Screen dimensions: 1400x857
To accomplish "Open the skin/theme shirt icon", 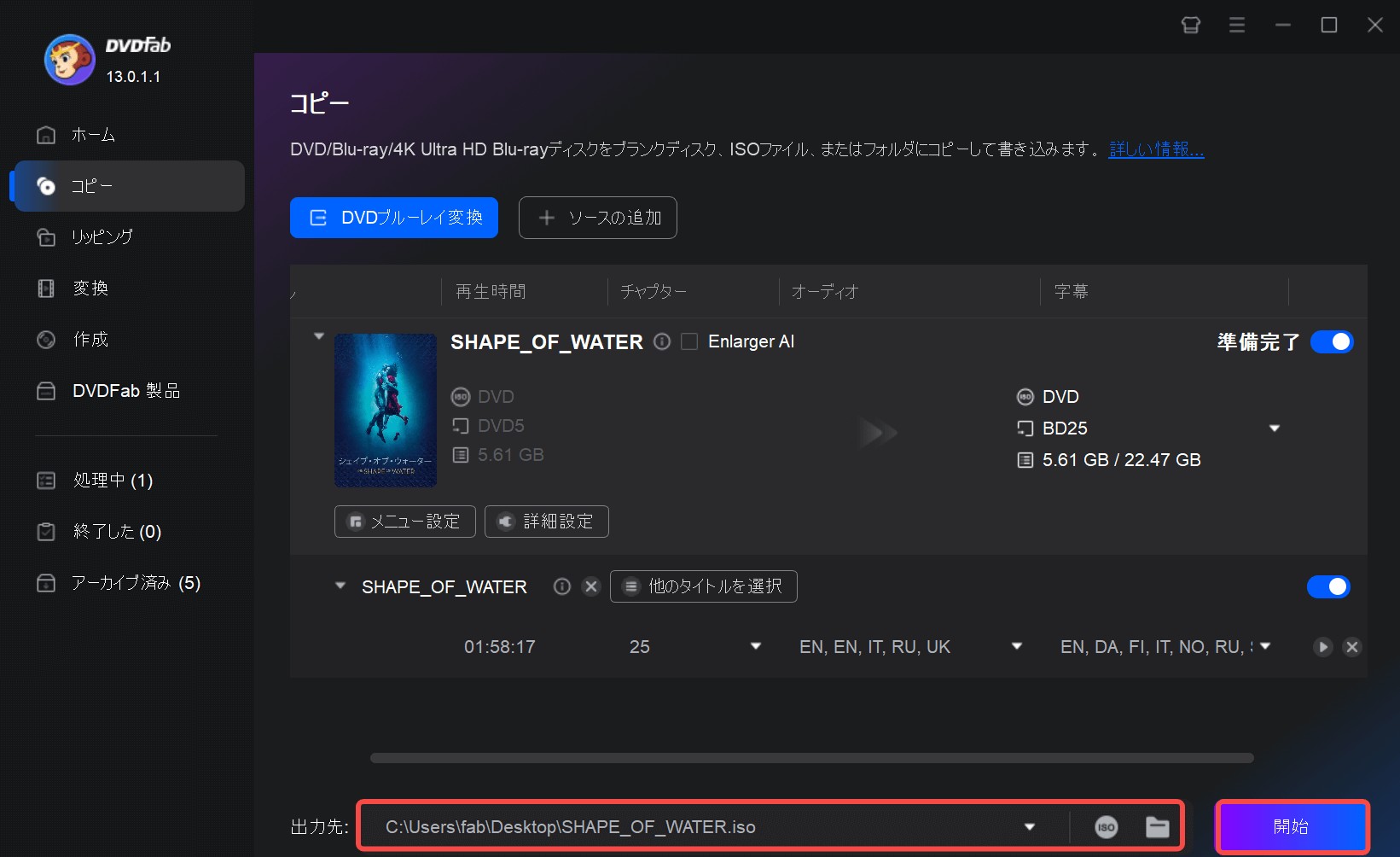I will click(1191, 25).
